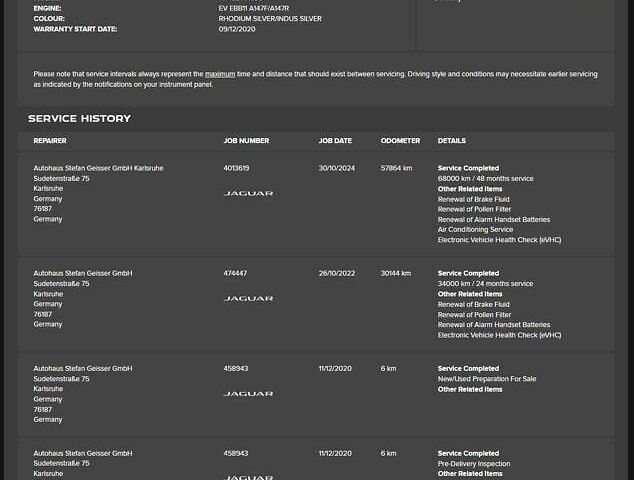Image resolution: width=634 pixels, height=480 pixels.
Task: Click the "Air Conditioning Service" detail item
Action: tap(475, 230)
